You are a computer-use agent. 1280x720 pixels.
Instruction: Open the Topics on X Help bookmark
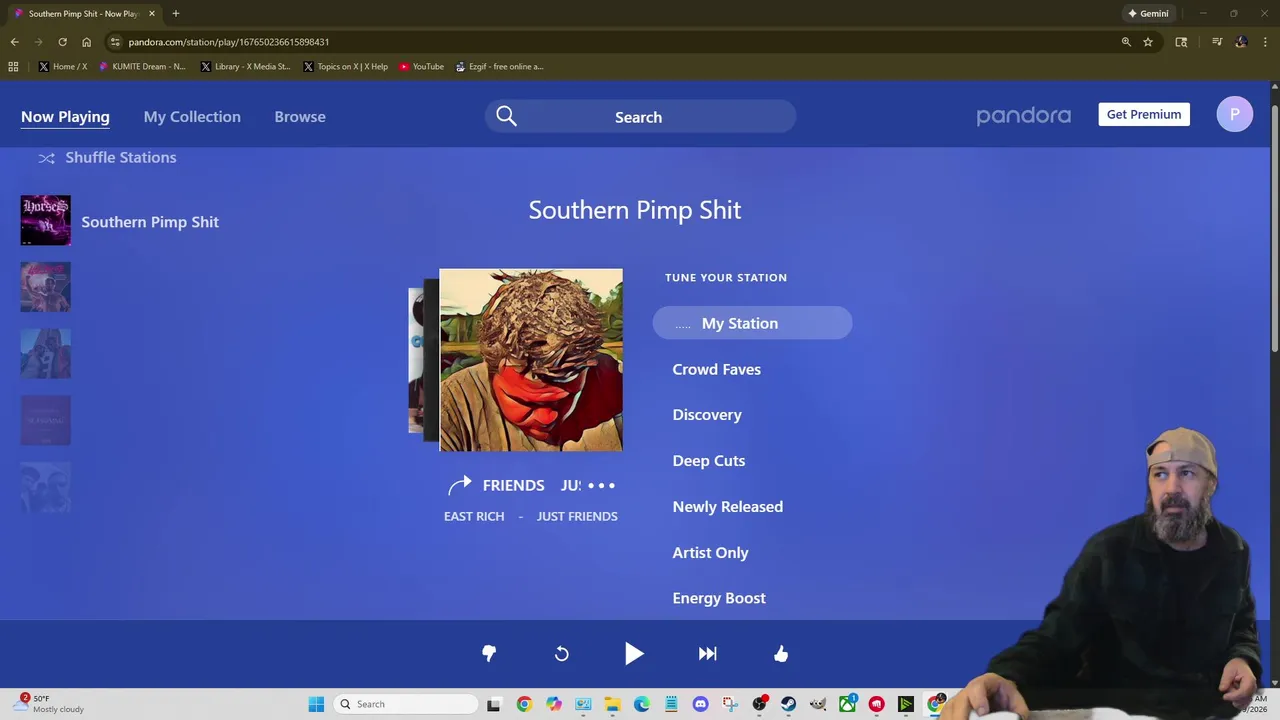click(x=345, y=67)
